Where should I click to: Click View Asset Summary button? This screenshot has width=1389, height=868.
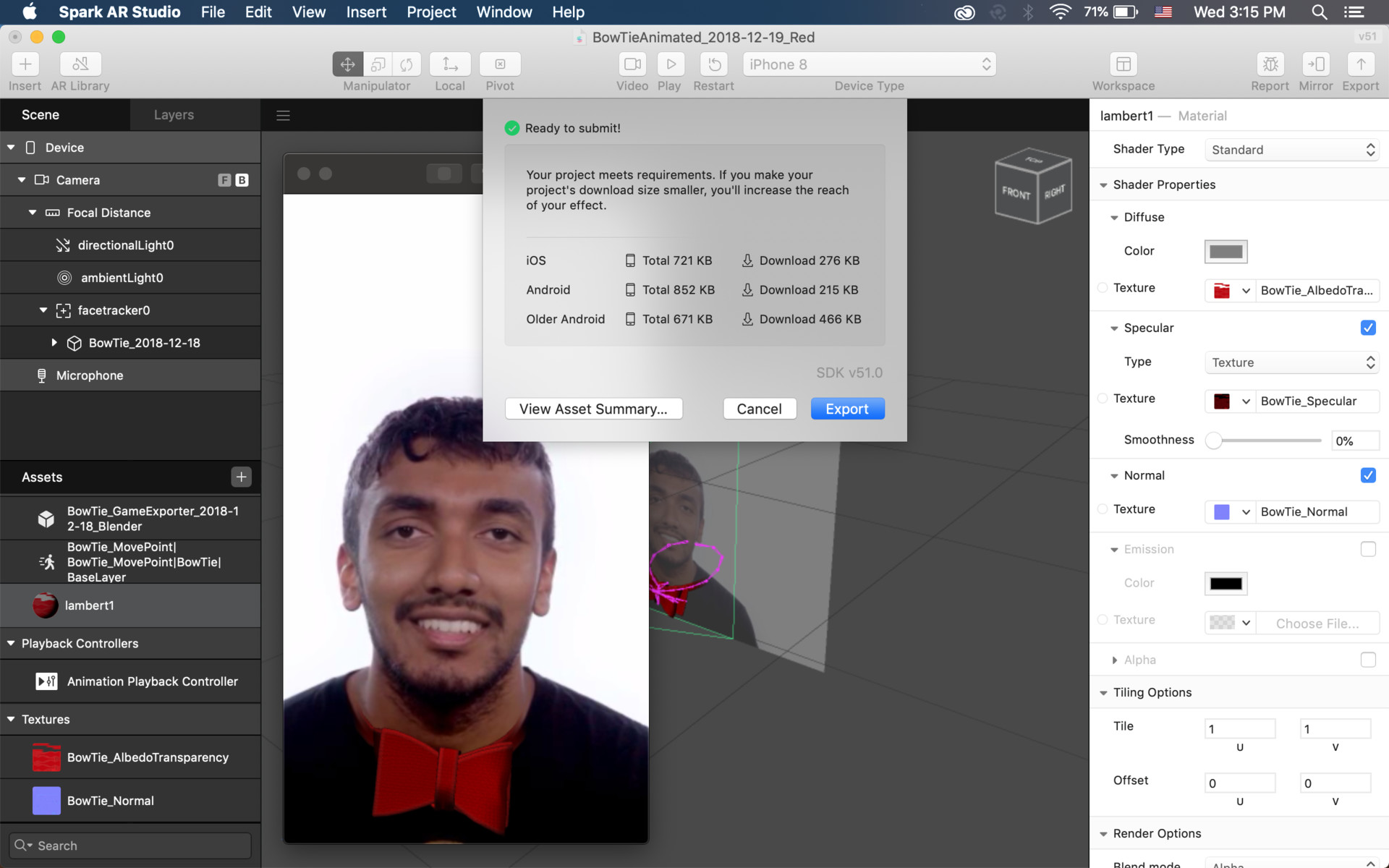pos(593,409)
